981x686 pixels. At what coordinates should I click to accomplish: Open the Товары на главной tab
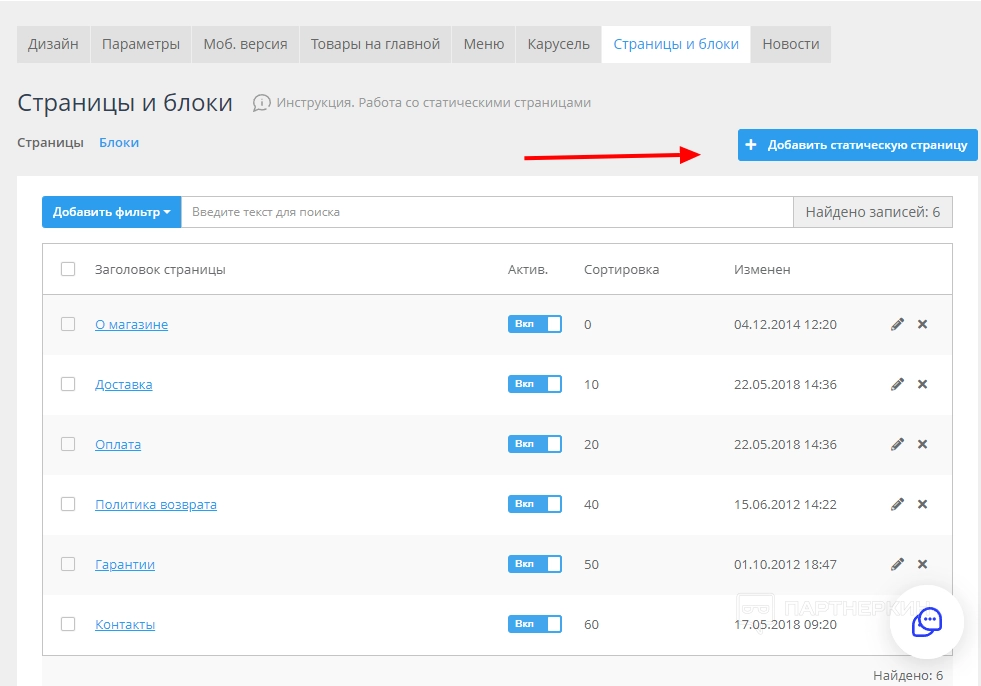[375, 44]
